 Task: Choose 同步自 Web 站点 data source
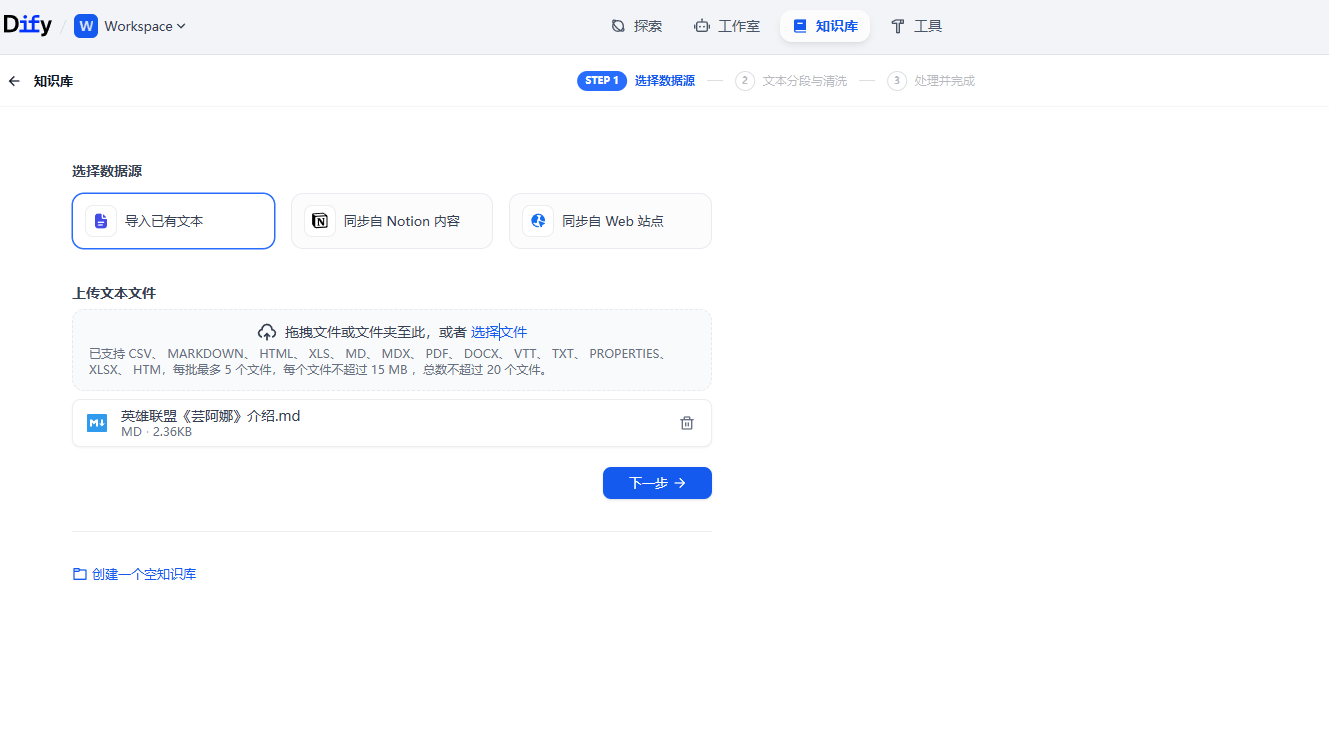tap(610, 221)
